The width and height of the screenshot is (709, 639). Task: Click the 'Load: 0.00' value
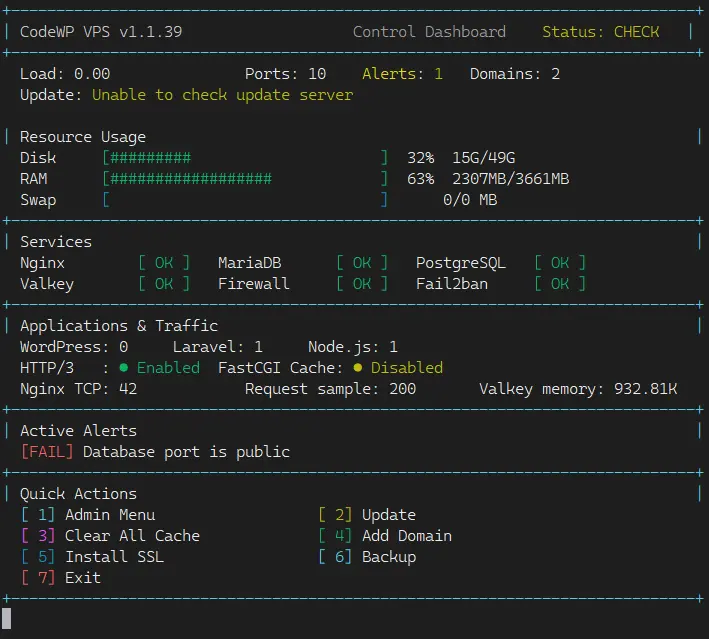coord(65,74)
